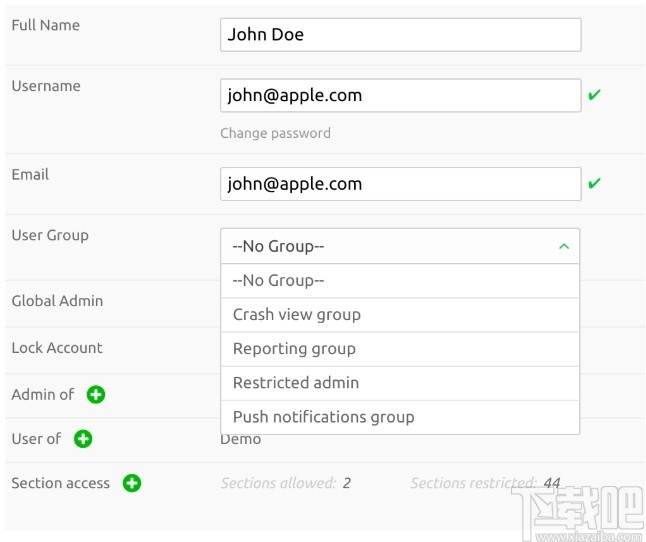The height and width of the screenshot is (542, 646).
Task: Click the Demo app under User of
Action: tap(240, 439)
